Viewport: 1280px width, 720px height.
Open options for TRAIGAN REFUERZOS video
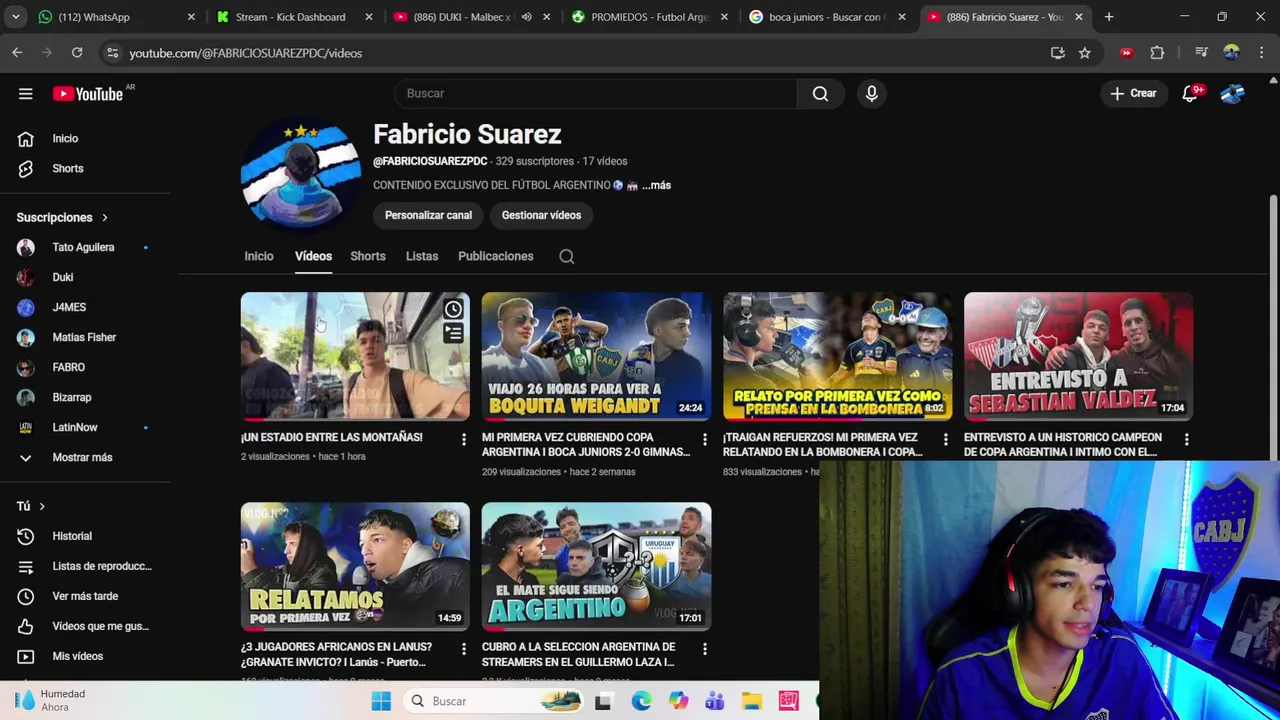(945, 439)
